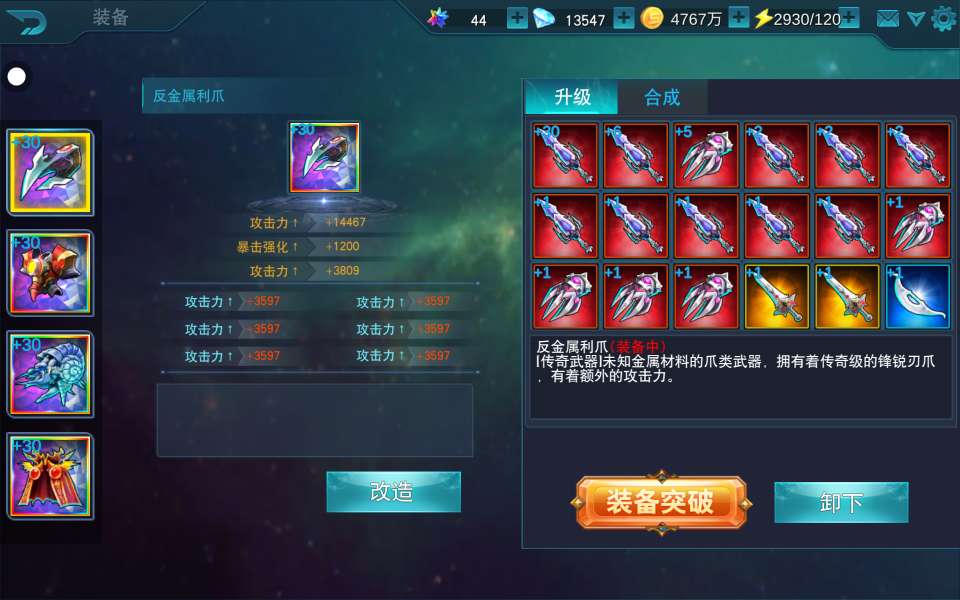Viewport: 960px width, 600px height.
Task: Select the +30 red cape slot
Action: tap(50, 476)
